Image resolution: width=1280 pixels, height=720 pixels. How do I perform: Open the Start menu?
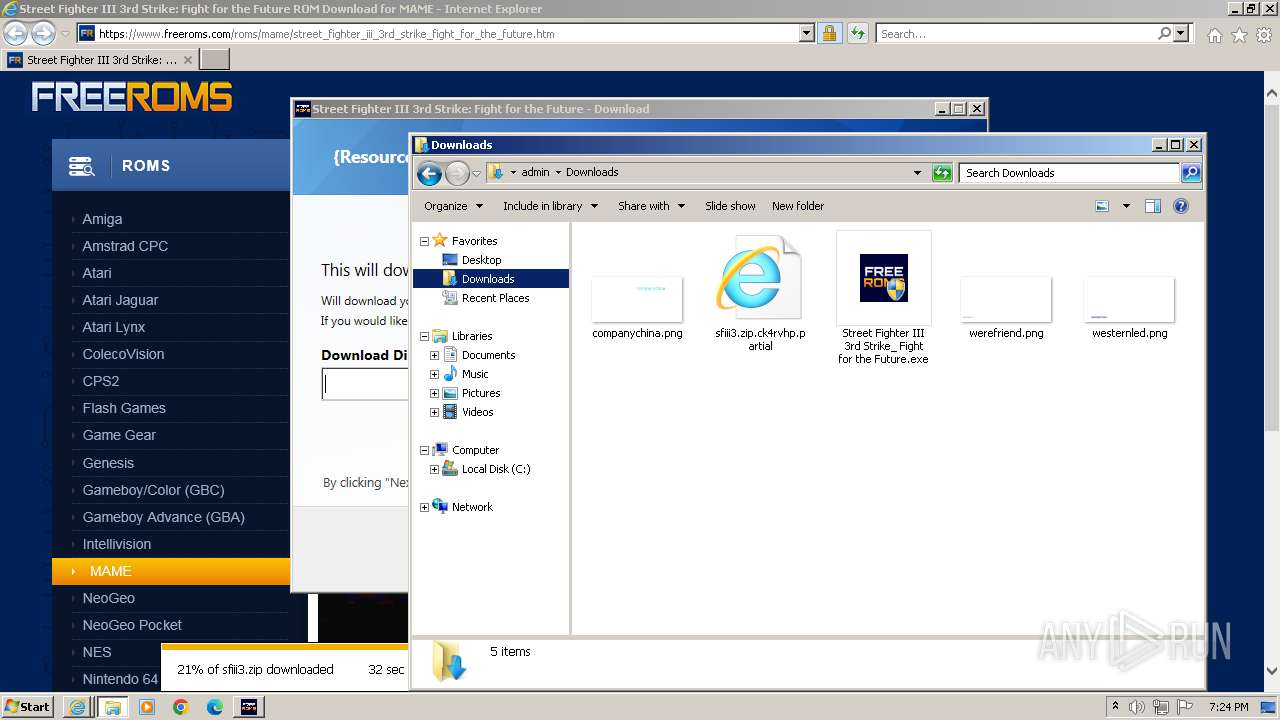[27, 707]
